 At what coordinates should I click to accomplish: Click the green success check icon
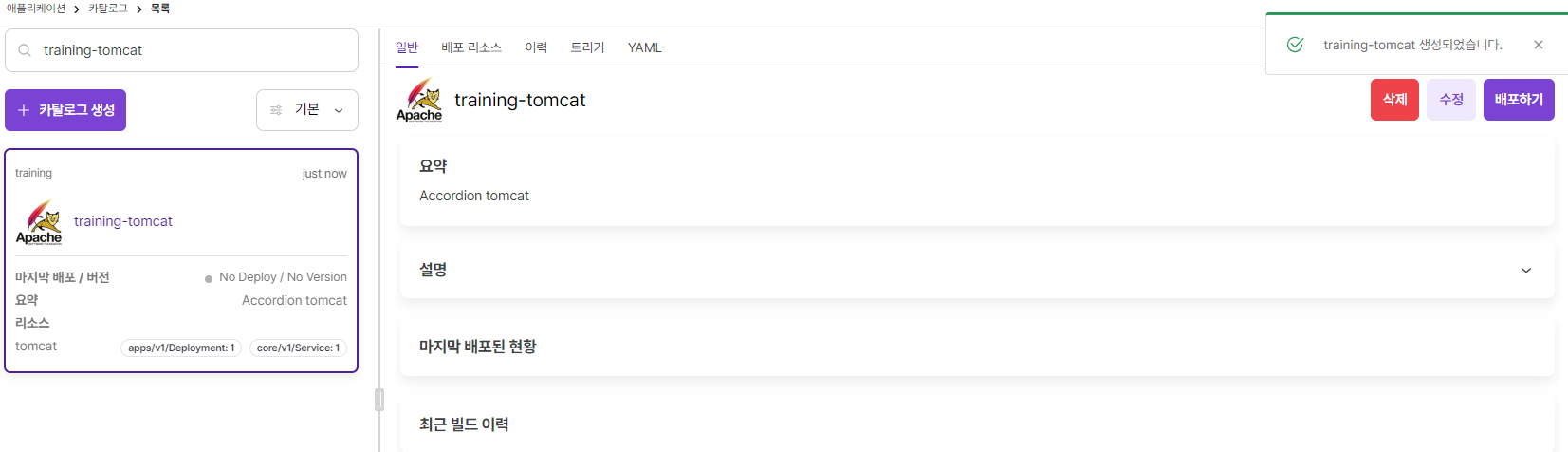(1295, 45)
